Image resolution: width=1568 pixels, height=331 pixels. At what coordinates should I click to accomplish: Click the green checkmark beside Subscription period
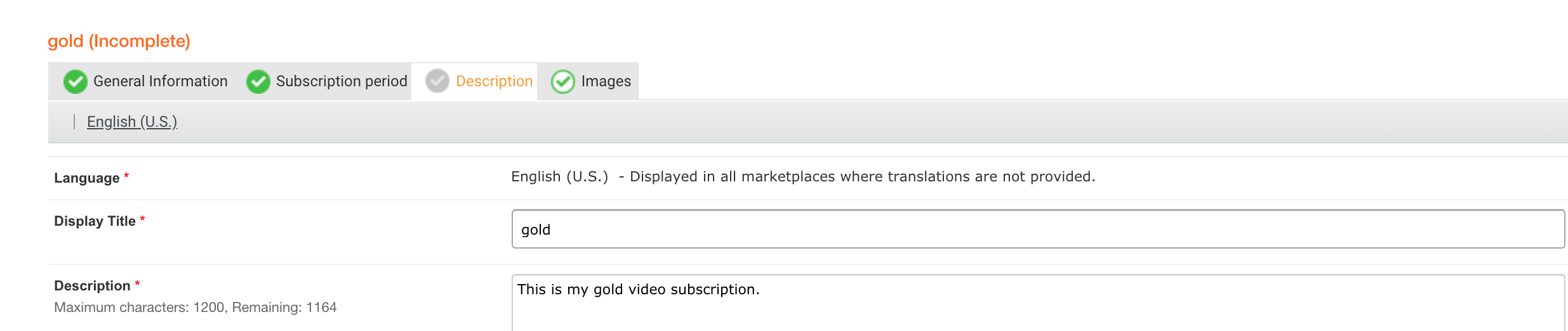[258, 81]
